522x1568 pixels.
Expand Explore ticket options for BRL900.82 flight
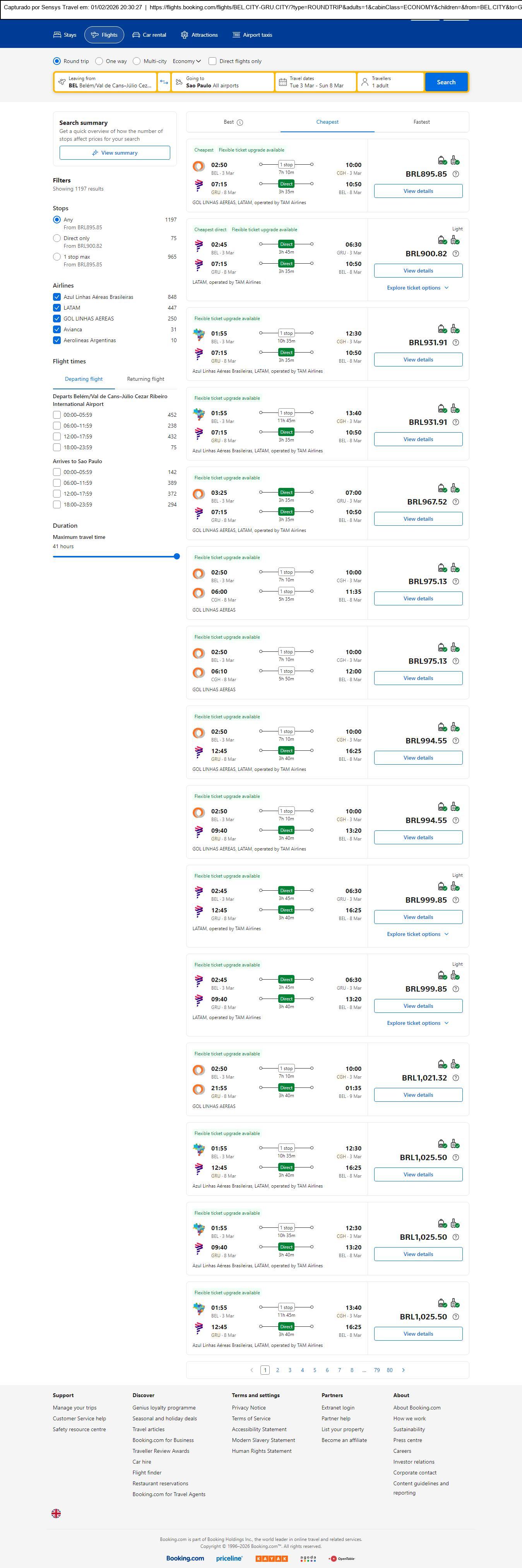(418, 288)
